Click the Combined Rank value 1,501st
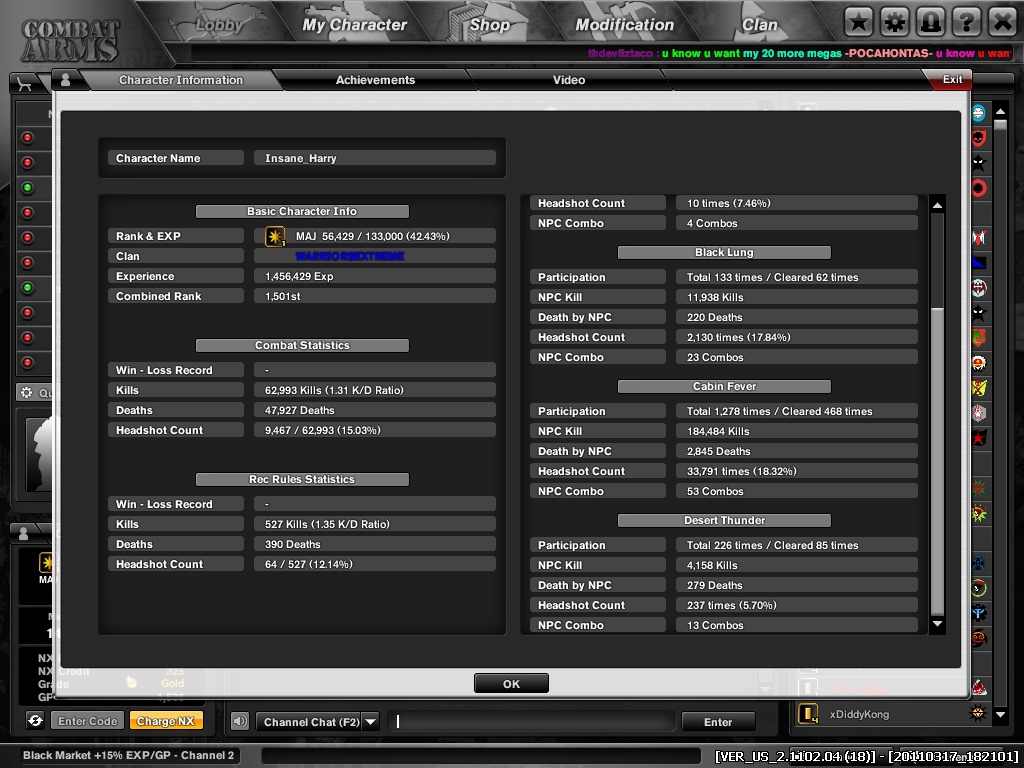Viewport: 1024px width, 768px height. tap(283, 296)
